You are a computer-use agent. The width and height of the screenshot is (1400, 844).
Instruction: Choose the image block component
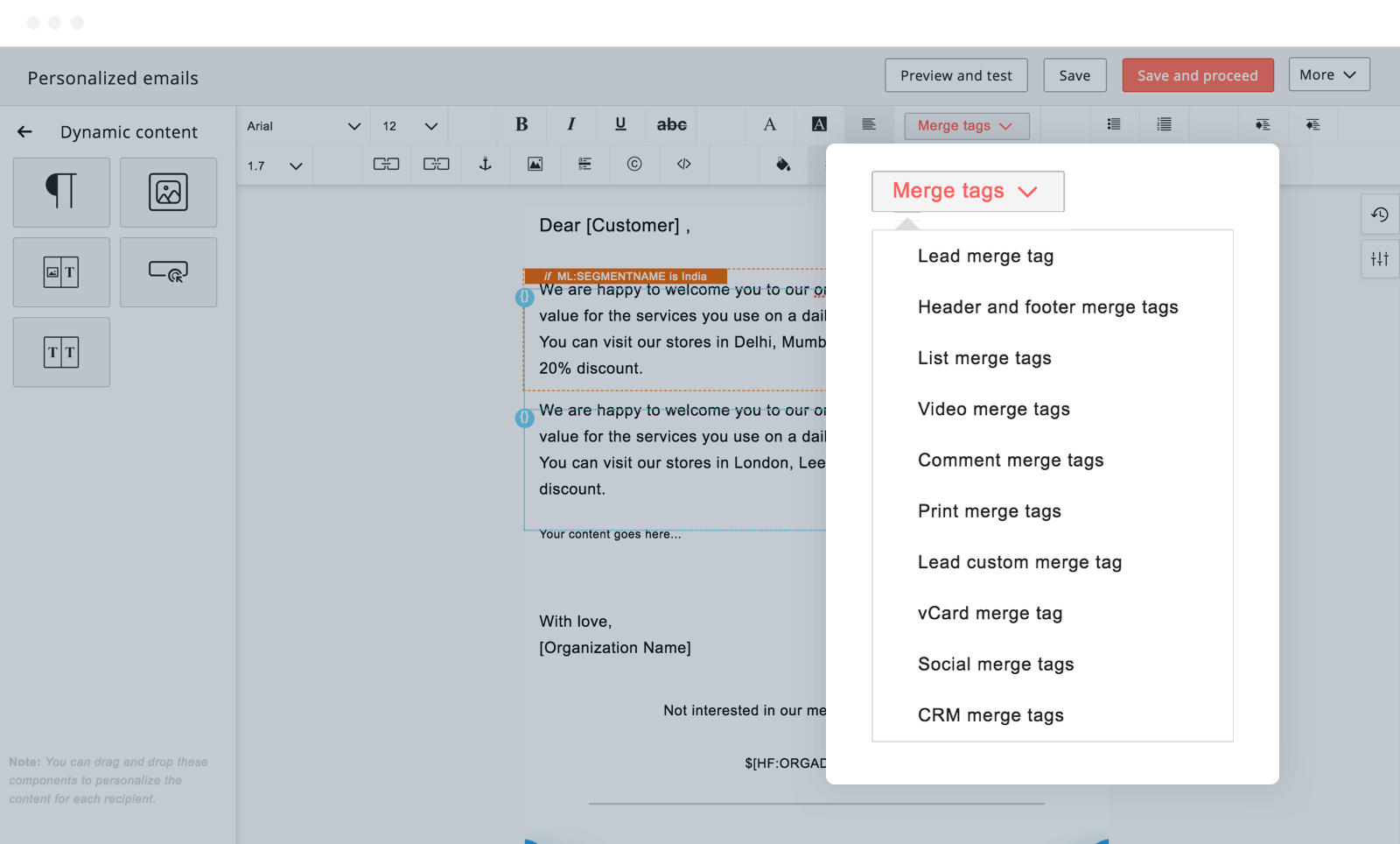coord(168,192)
